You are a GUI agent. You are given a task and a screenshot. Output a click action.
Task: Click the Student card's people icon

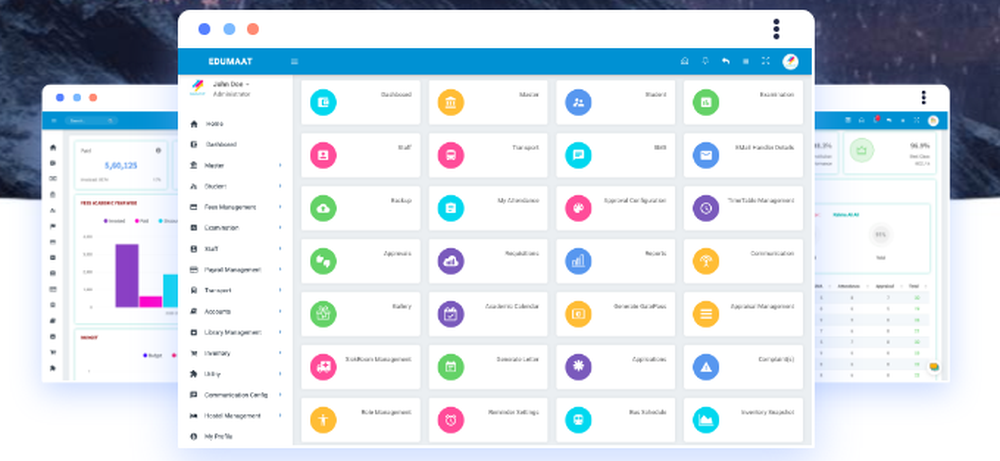point(578,102)
